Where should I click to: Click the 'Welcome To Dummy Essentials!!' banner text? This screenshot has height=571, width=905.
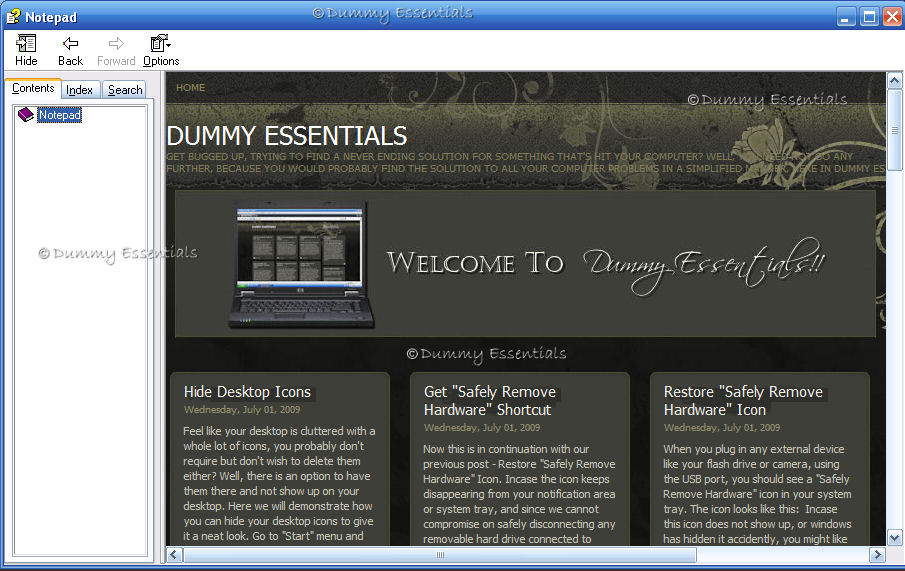pyautogui.click(x=606, y=265)
